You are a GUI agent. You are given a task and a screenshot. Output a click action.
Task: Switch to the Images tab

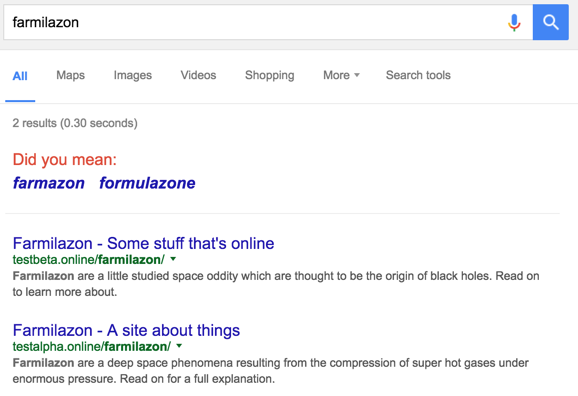tap(133, 75)
